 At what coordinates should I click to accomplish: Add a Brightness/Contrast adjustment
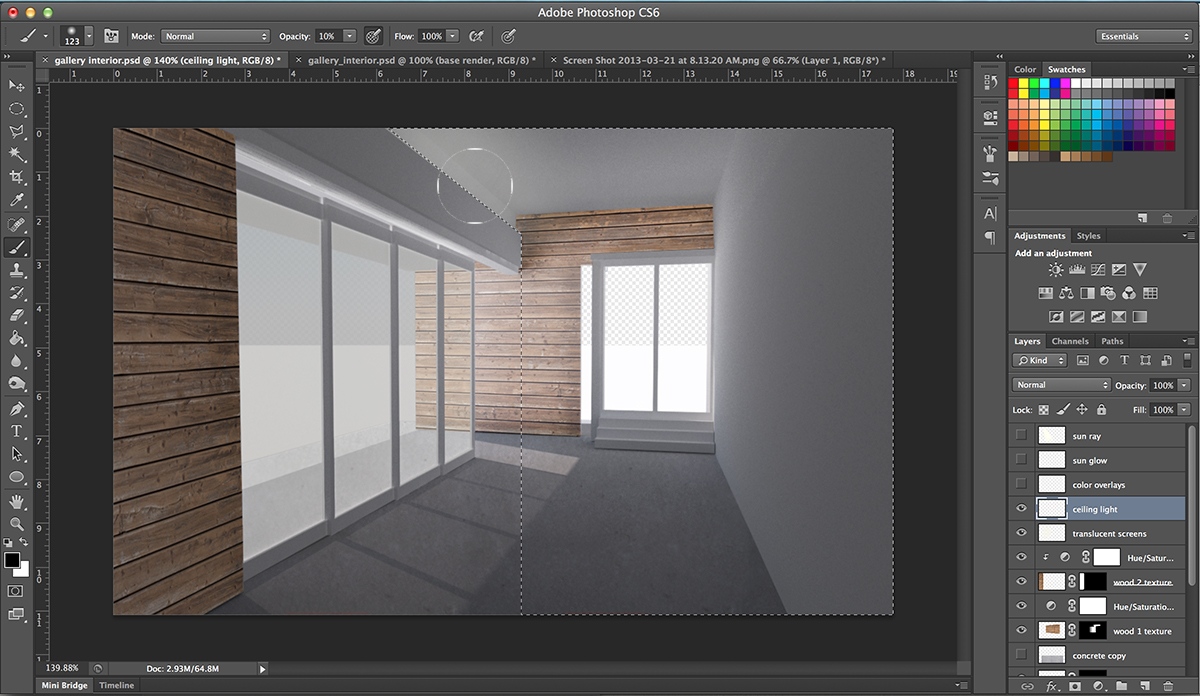coord(1056,270)
